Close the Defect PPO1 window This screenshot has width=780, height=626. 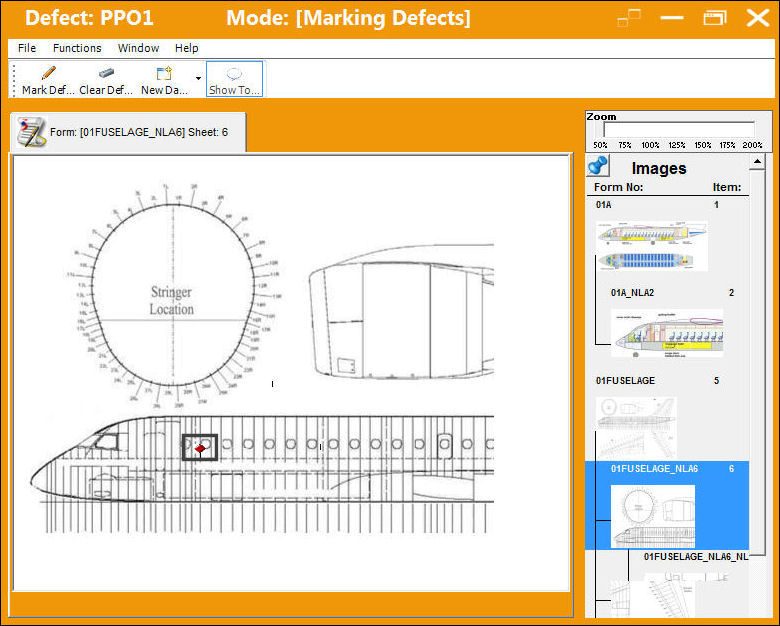click(758, 18)
